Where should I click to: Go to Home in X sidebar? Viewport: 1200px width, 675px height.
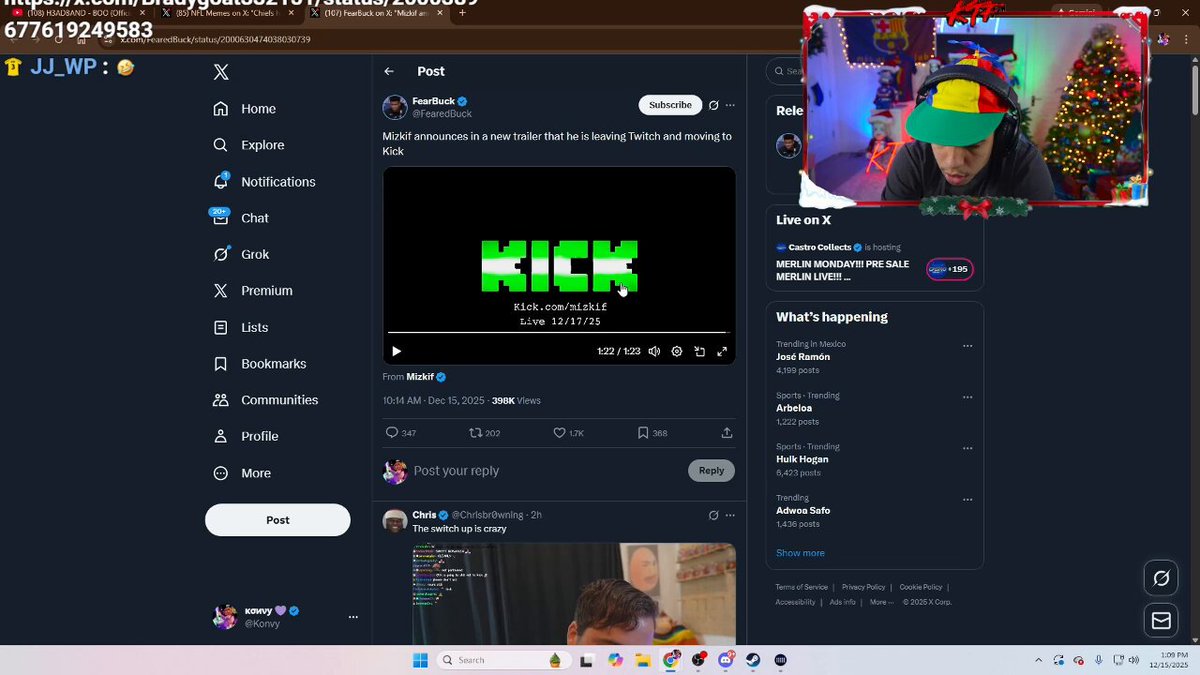coord(245,109)
